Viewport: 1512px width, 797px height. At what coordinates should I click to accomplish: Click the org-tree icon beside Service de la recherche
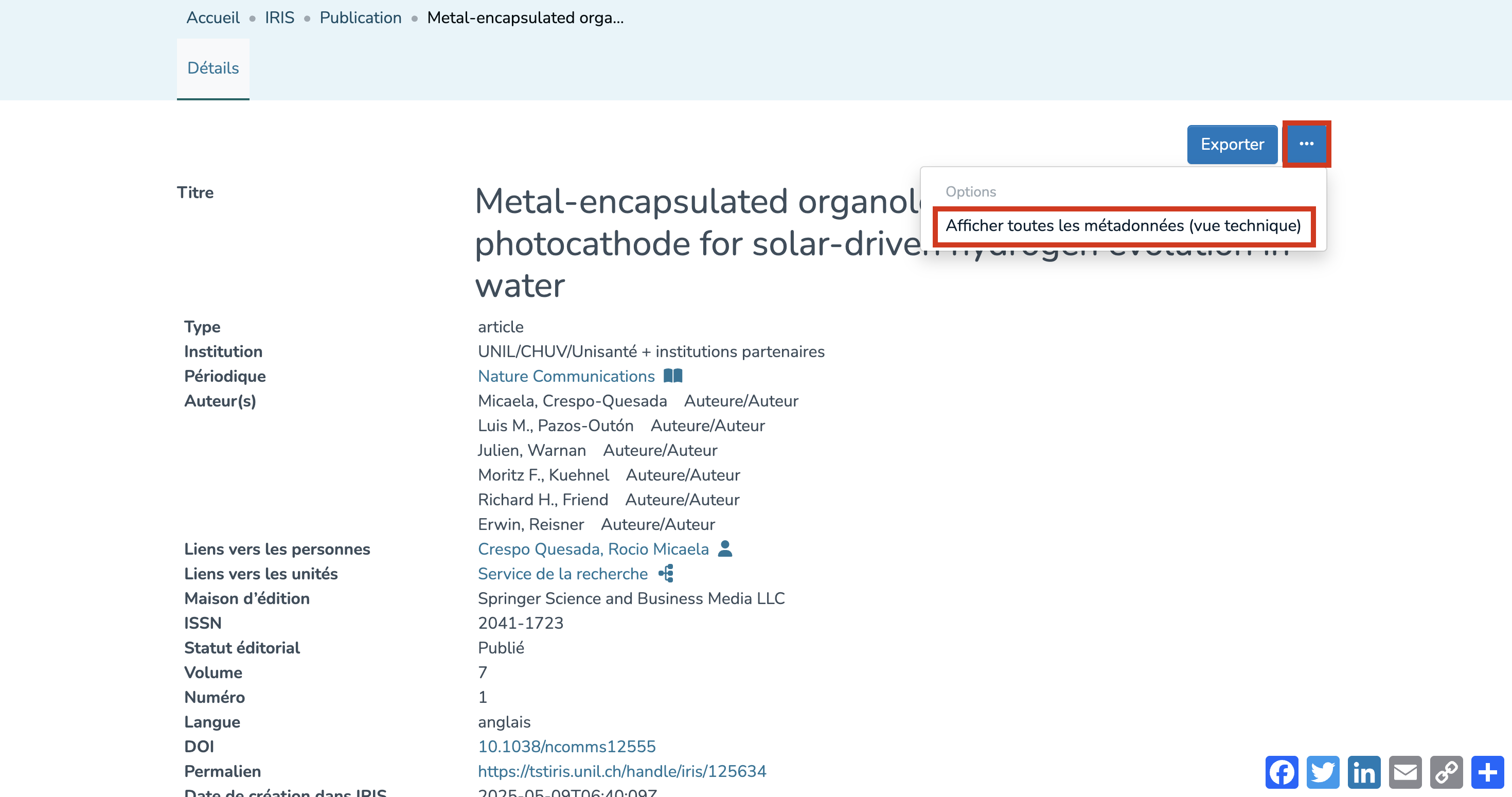click(666, 573)
